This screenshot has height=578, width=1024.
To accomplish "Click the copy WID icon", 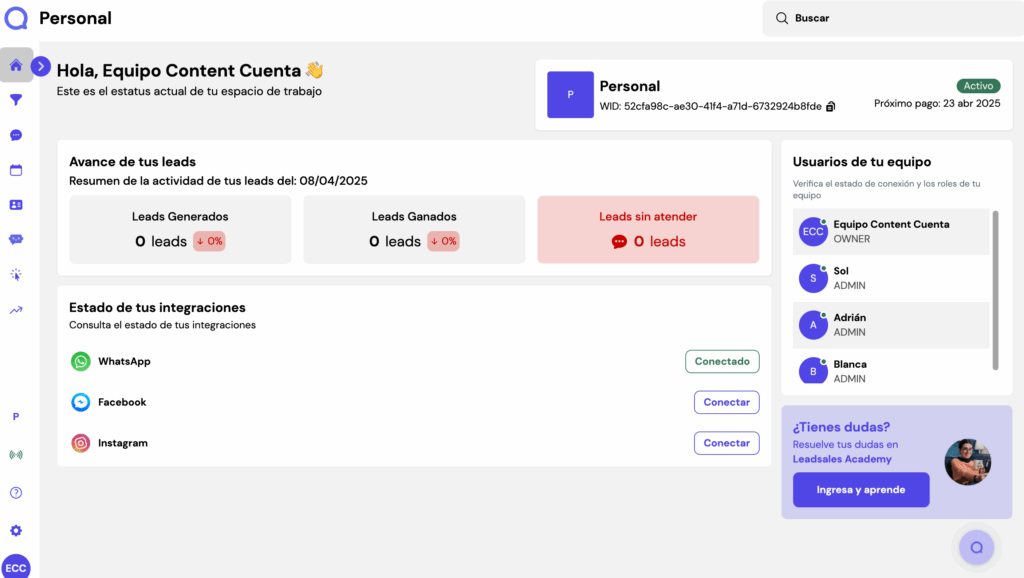I will tap(831, 107).
